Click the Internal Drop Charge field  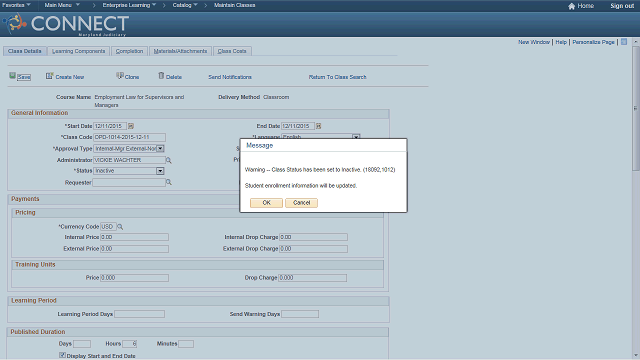(x=313, y=237)
